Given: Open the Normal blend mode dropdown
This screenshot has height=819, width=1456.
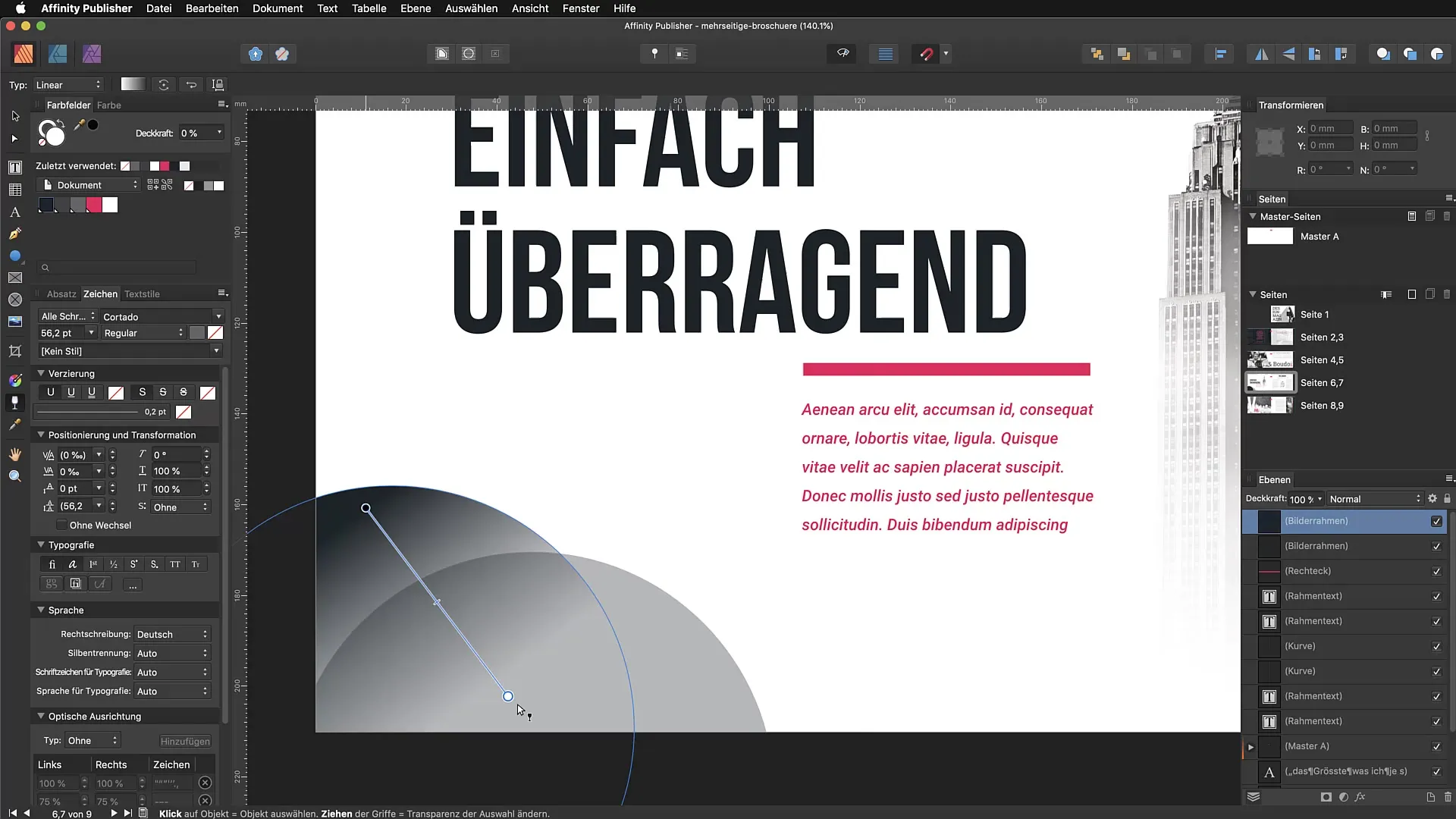Looking at the screenshot, I should [x=1374, y=499].
